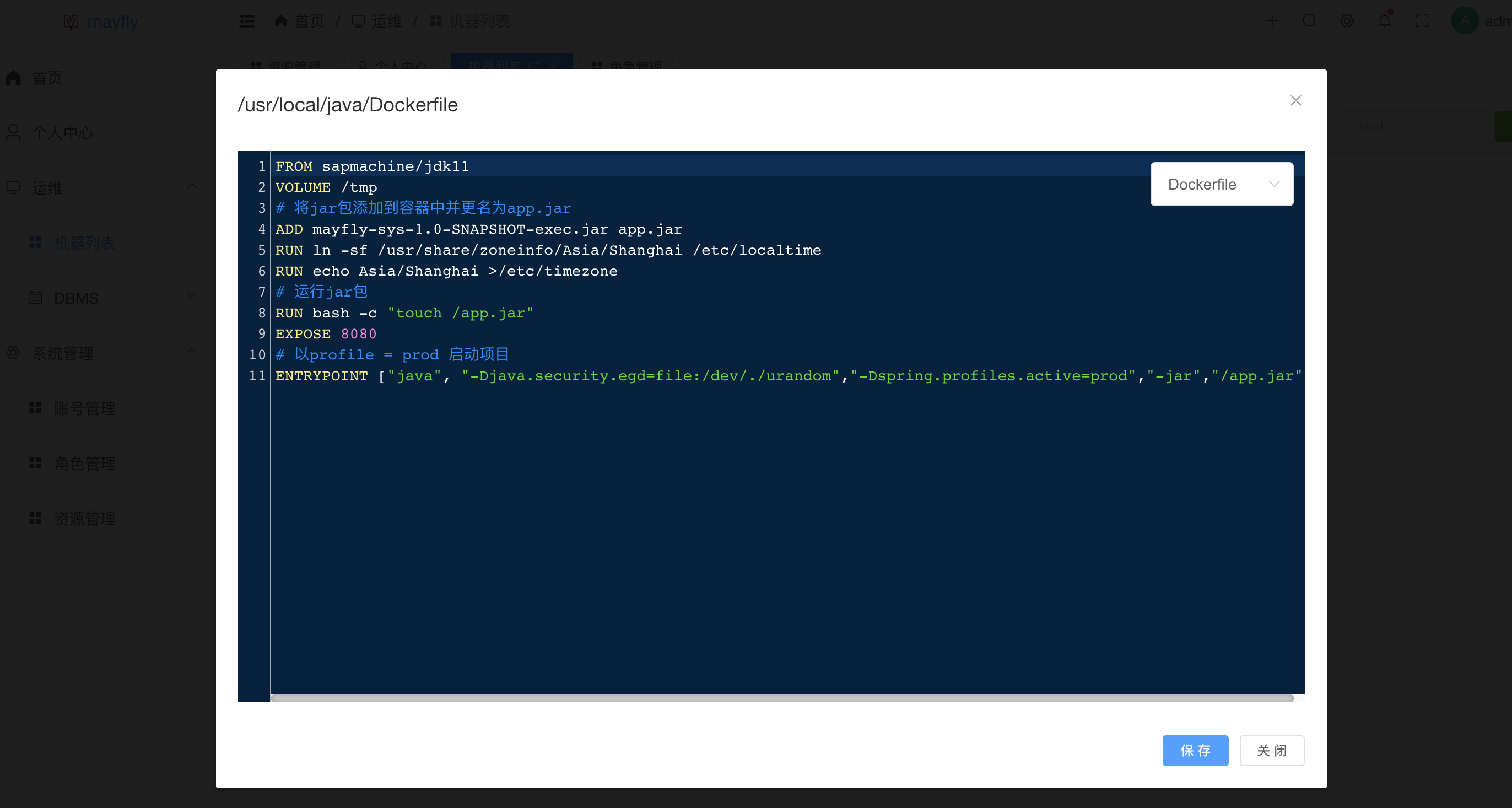Screen dimensions: 1512x808
Task: Click the editor line number gutter at 11
Action: (x=257, y=375)
